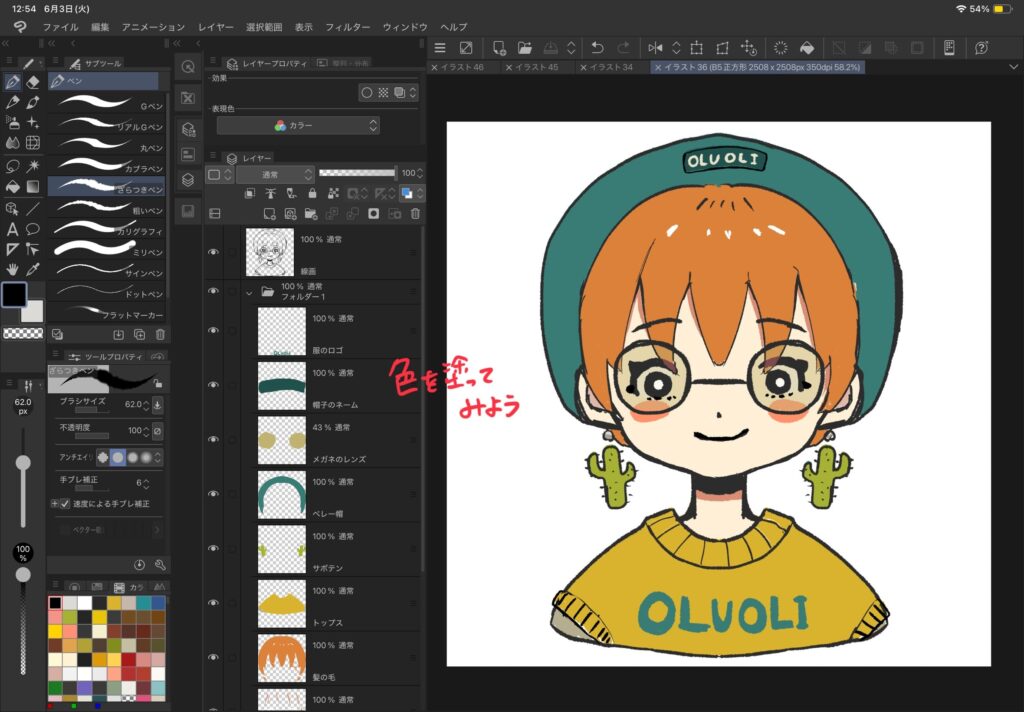
Task: Adjust the 不透明度 value stepper
Action: 146,431
